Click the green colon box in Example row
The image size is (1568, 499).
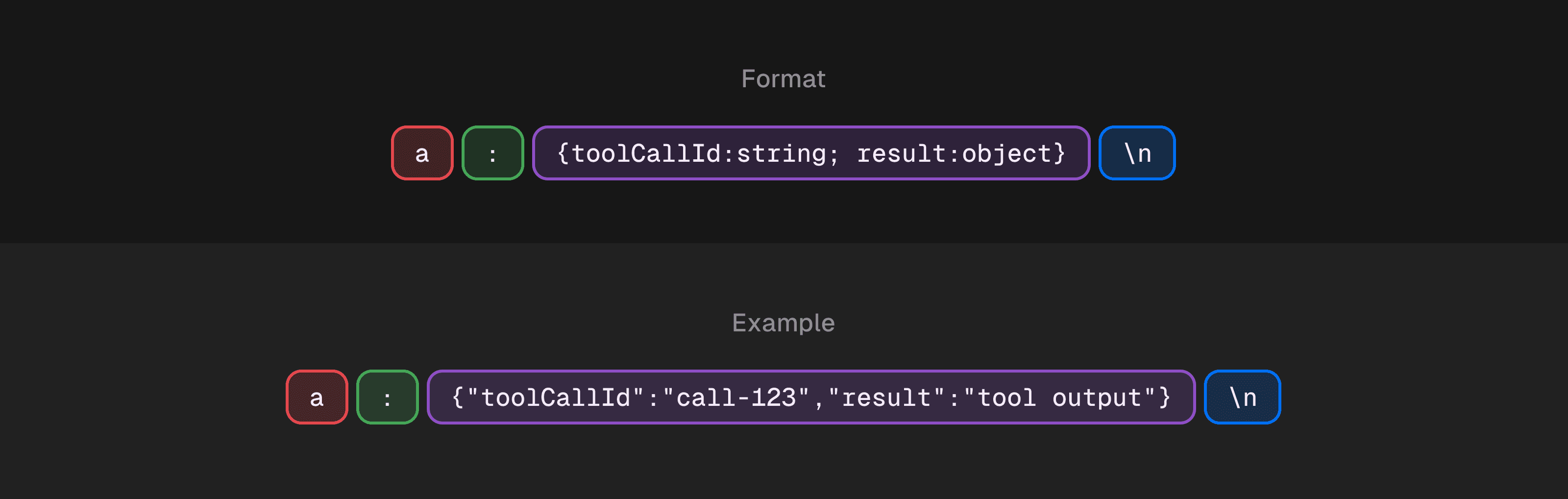tap(387, 397)
